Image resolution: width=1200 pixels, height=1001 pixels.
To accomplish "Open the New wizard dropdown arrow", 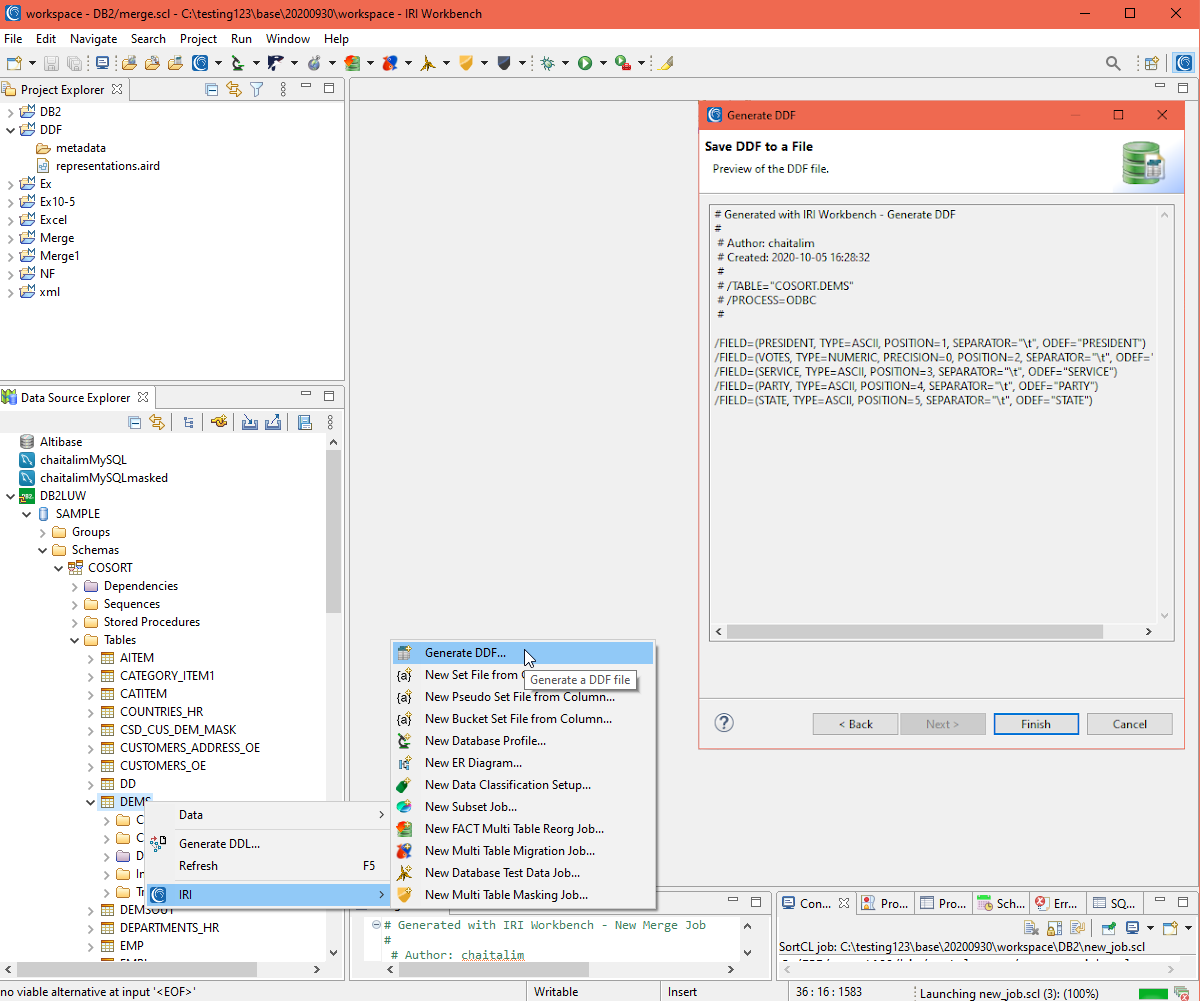I will click(32, 63).
